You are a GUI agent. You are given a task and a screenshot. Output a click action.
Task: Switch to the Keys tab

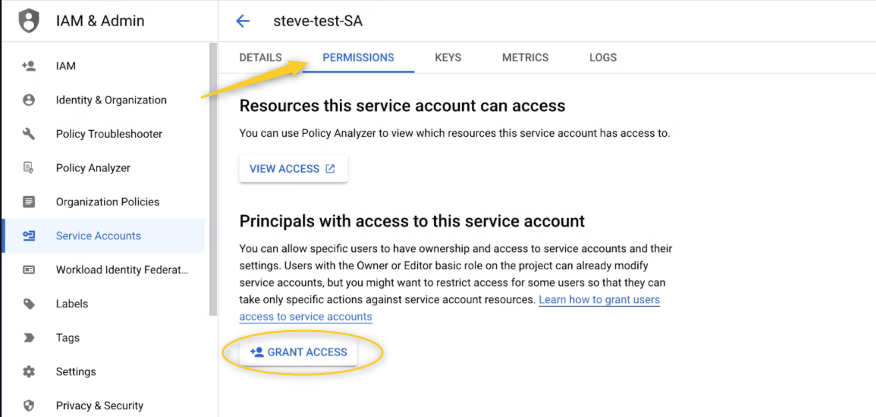point(448,58)
